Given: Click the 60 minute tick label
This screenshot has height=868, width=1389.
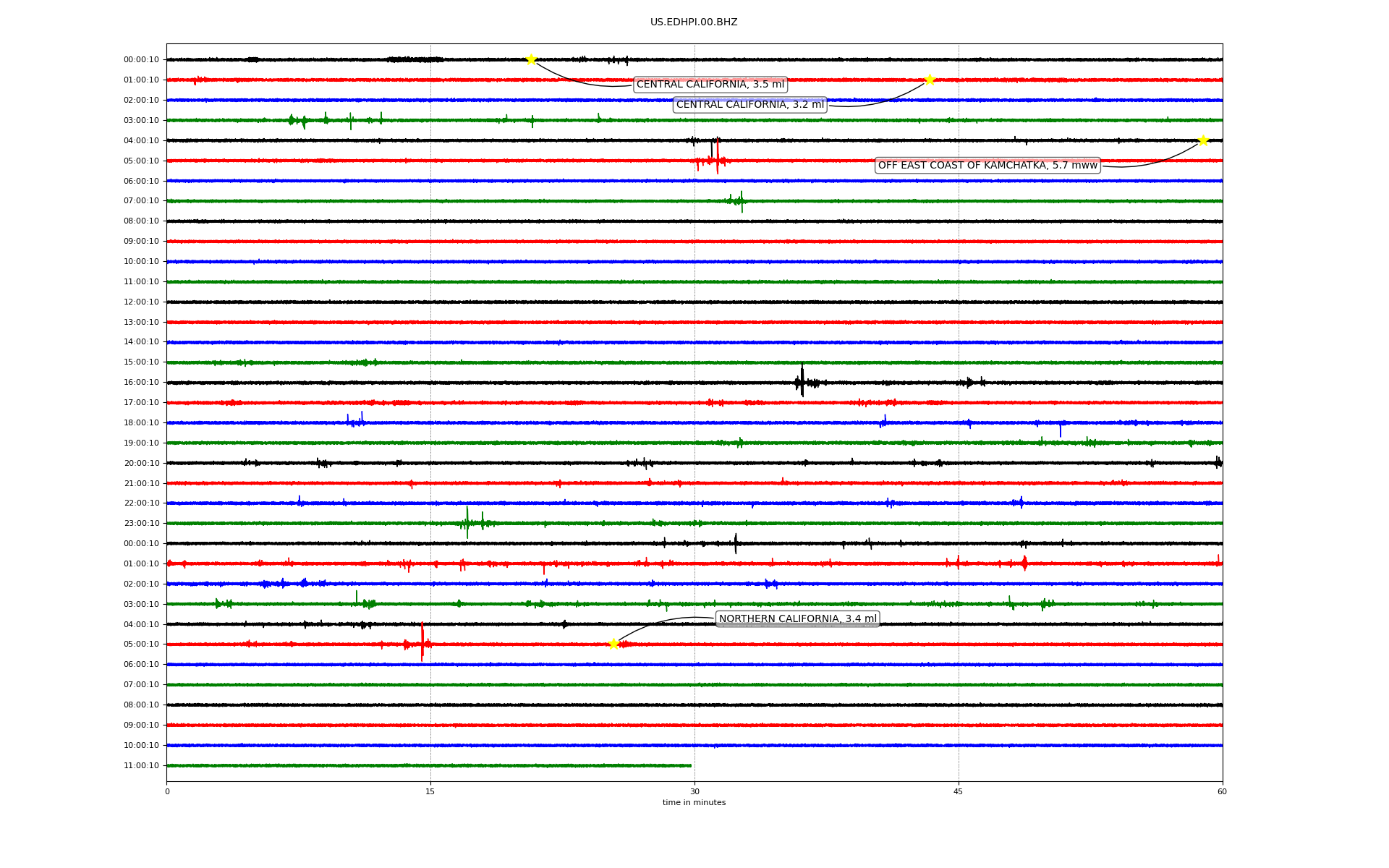Looking at the screenshot, I should 1222,791.
